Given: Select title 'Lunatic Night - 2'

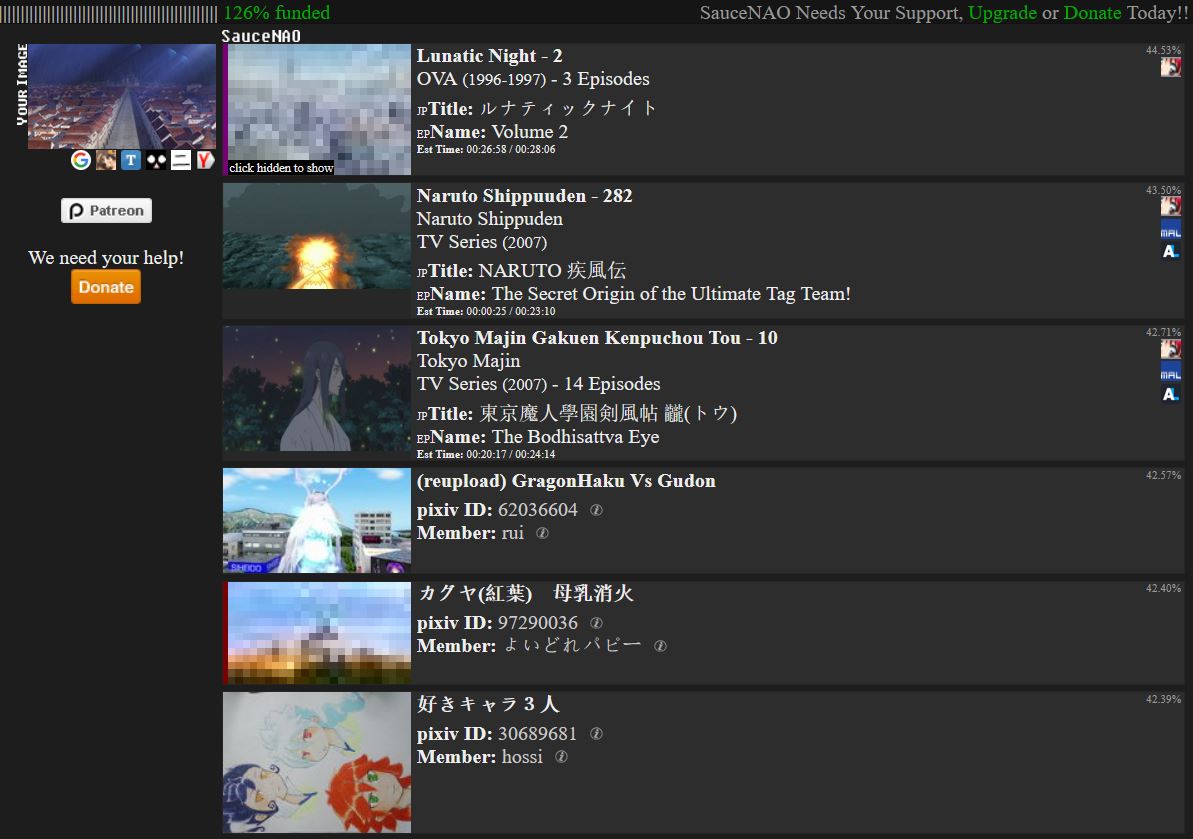Looking at the screenshot, I should tap(489, 56).
